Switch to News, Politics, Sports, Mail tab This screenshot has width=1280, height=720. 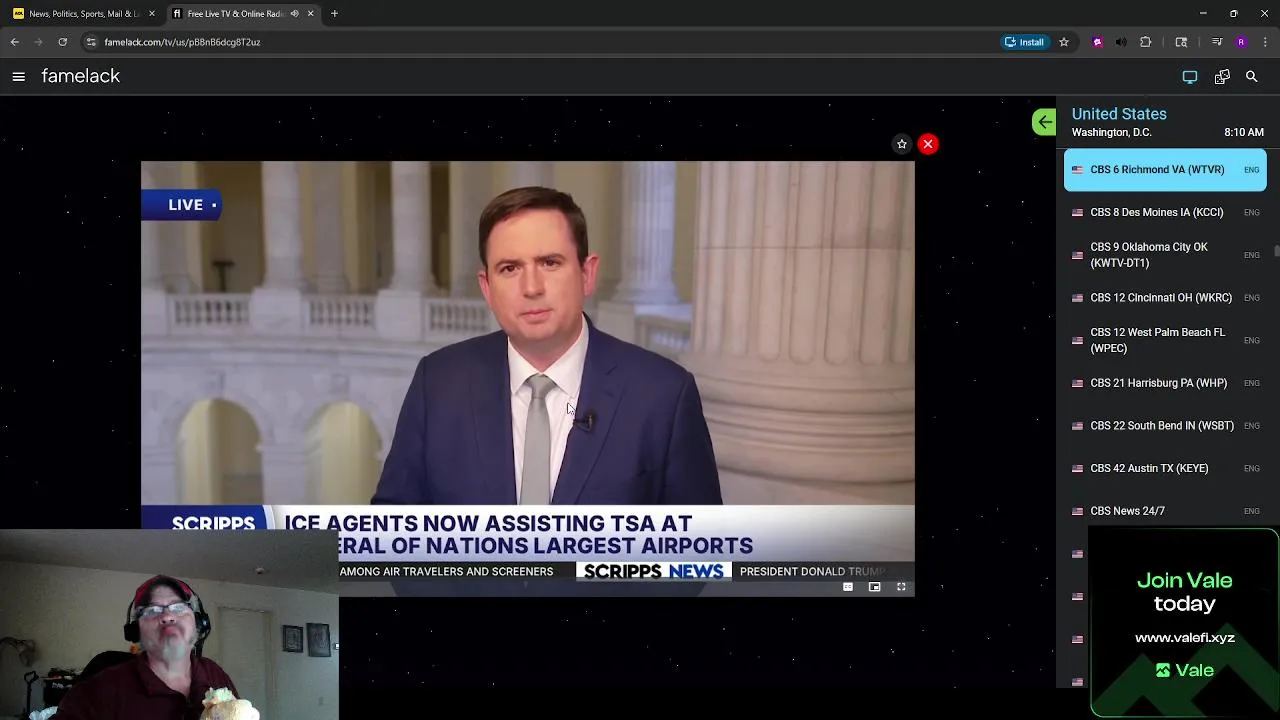[x=83, y=14]
